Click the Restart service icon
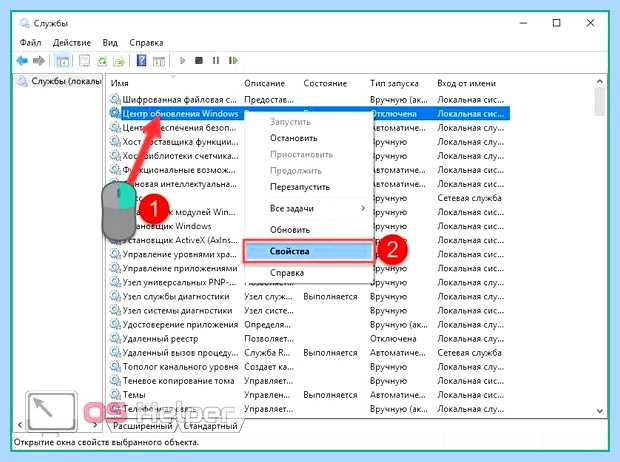 click(233, 61)
